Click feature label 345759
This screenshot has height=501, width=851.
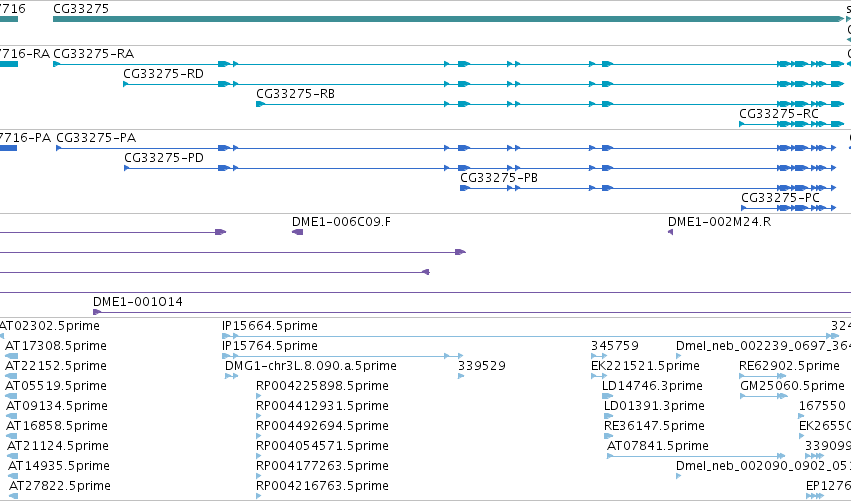tap(614, 346)
